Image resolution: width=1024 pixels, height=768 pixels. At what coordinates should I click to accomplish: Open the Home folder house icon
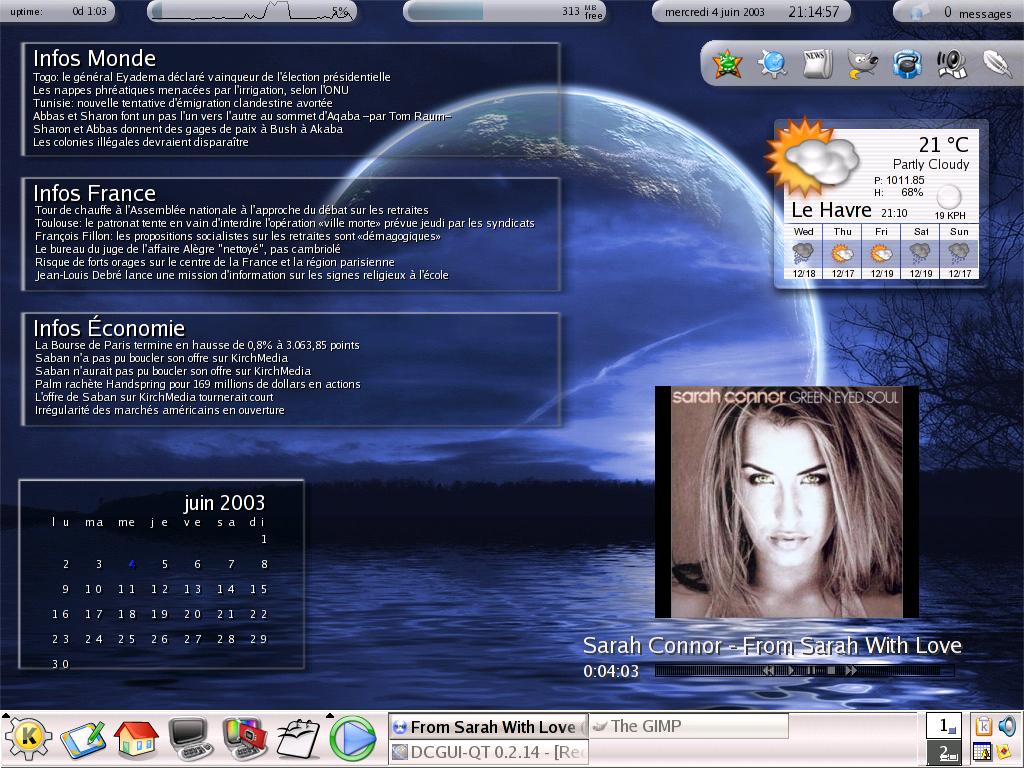pos(136,739)
